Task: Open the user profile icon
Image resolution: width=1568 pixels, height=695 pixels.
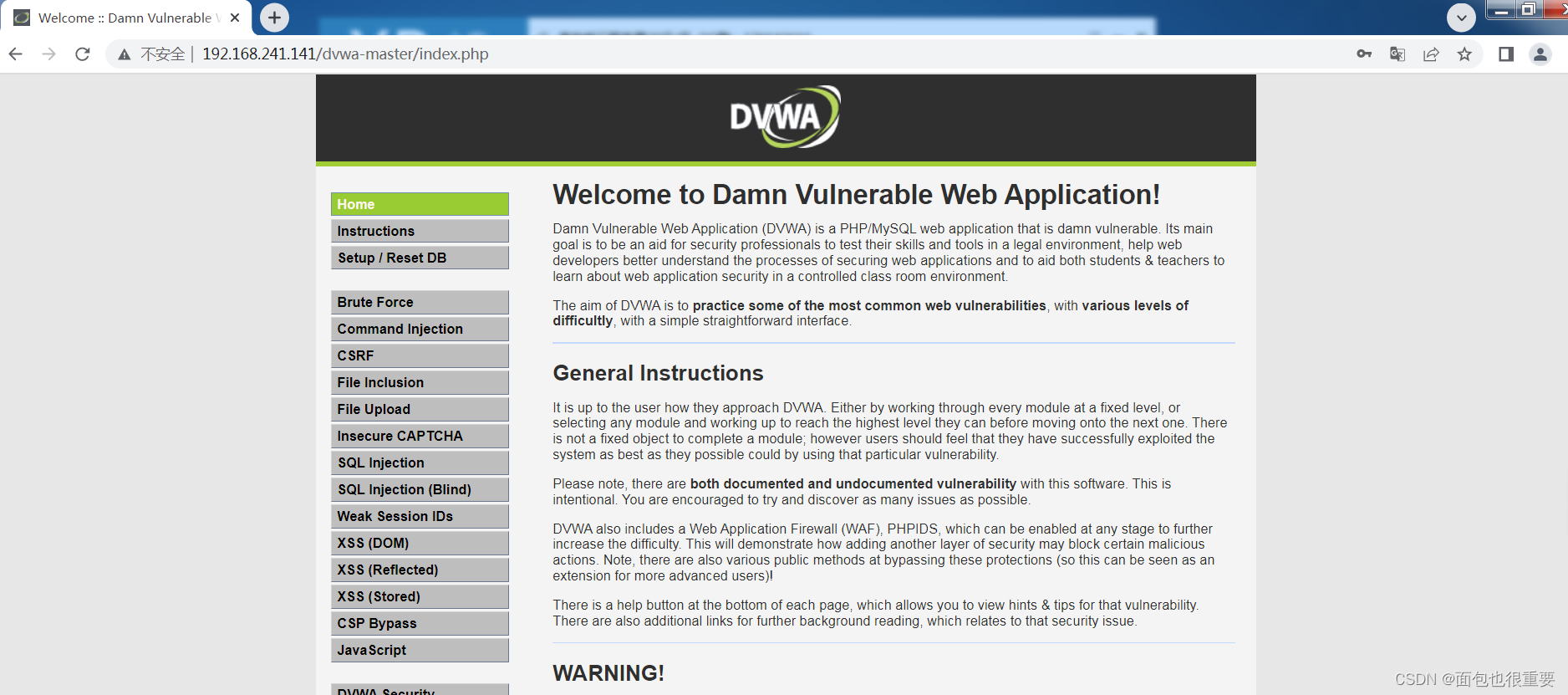Action: [x=1540, y=54]
